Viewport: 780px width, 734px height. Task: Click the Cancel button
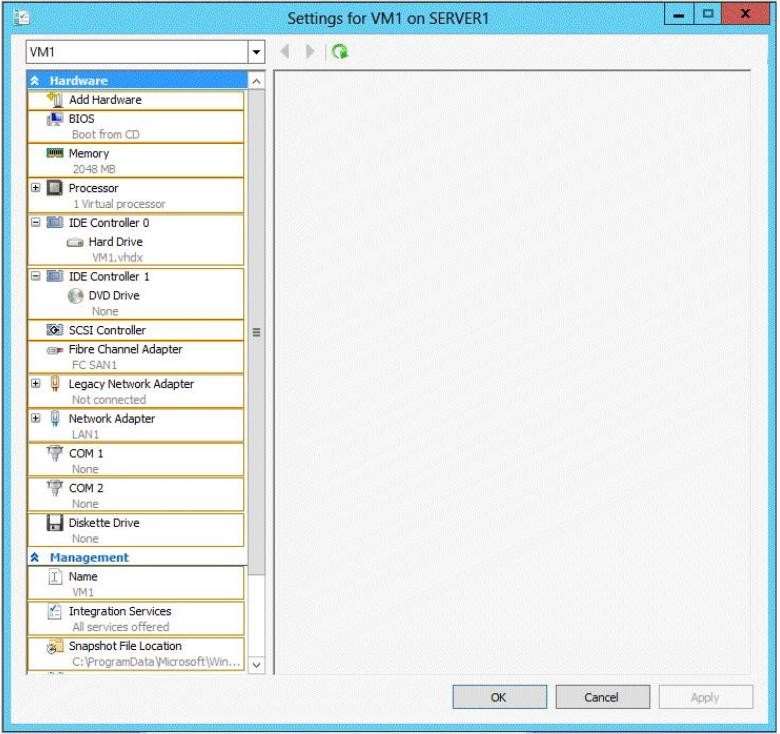pos(602,697)
